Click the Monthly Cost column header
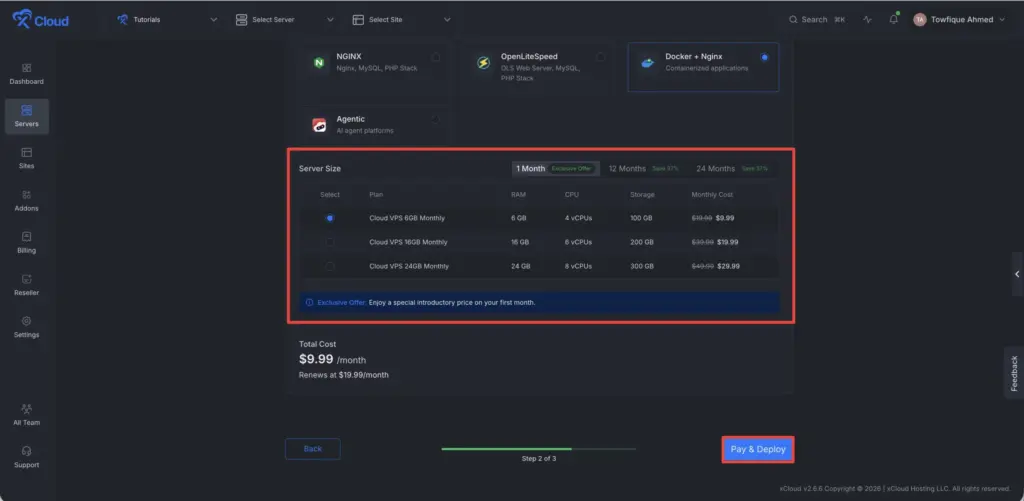The height and width of the screenshot is (501, 1024). (712, 195)
